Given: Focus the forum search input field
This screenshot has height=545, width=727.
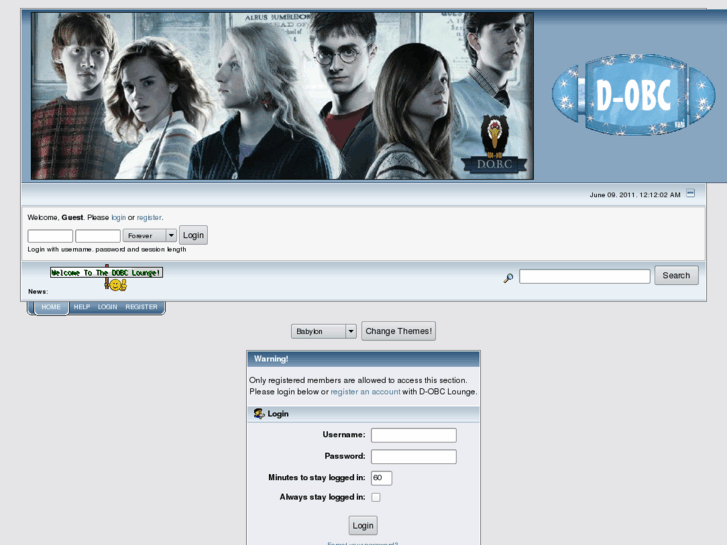Looking at the screenshot, I should 585,276.
